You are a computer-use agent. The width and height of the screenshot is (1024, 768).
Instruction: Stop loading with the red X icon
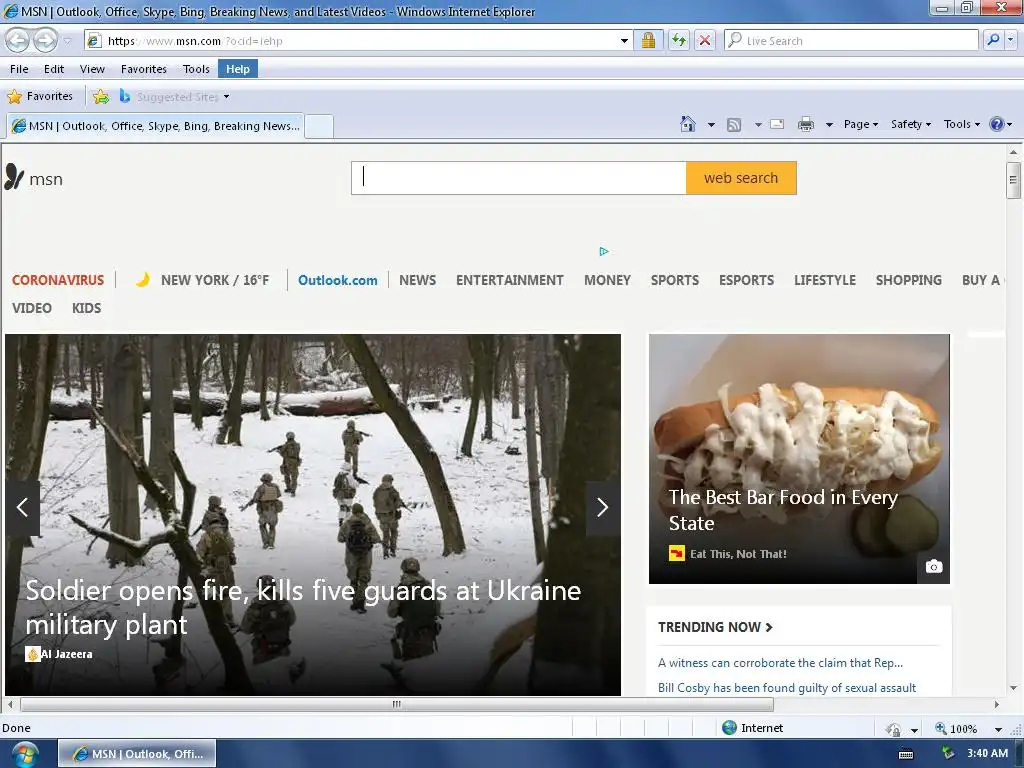tap(705, 40)
